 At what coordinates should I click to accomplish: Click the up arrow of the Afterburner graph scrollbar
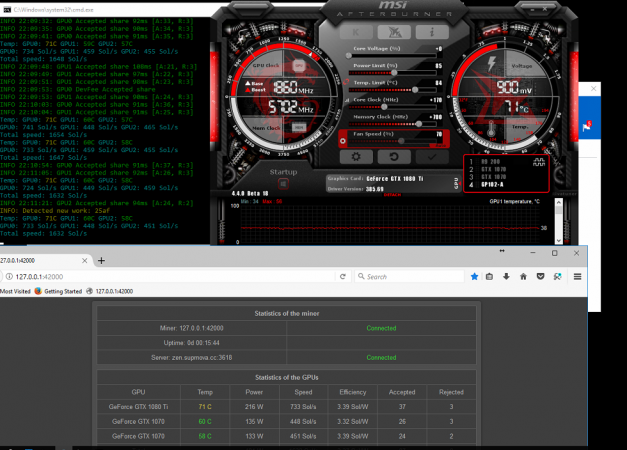point(559,203)
